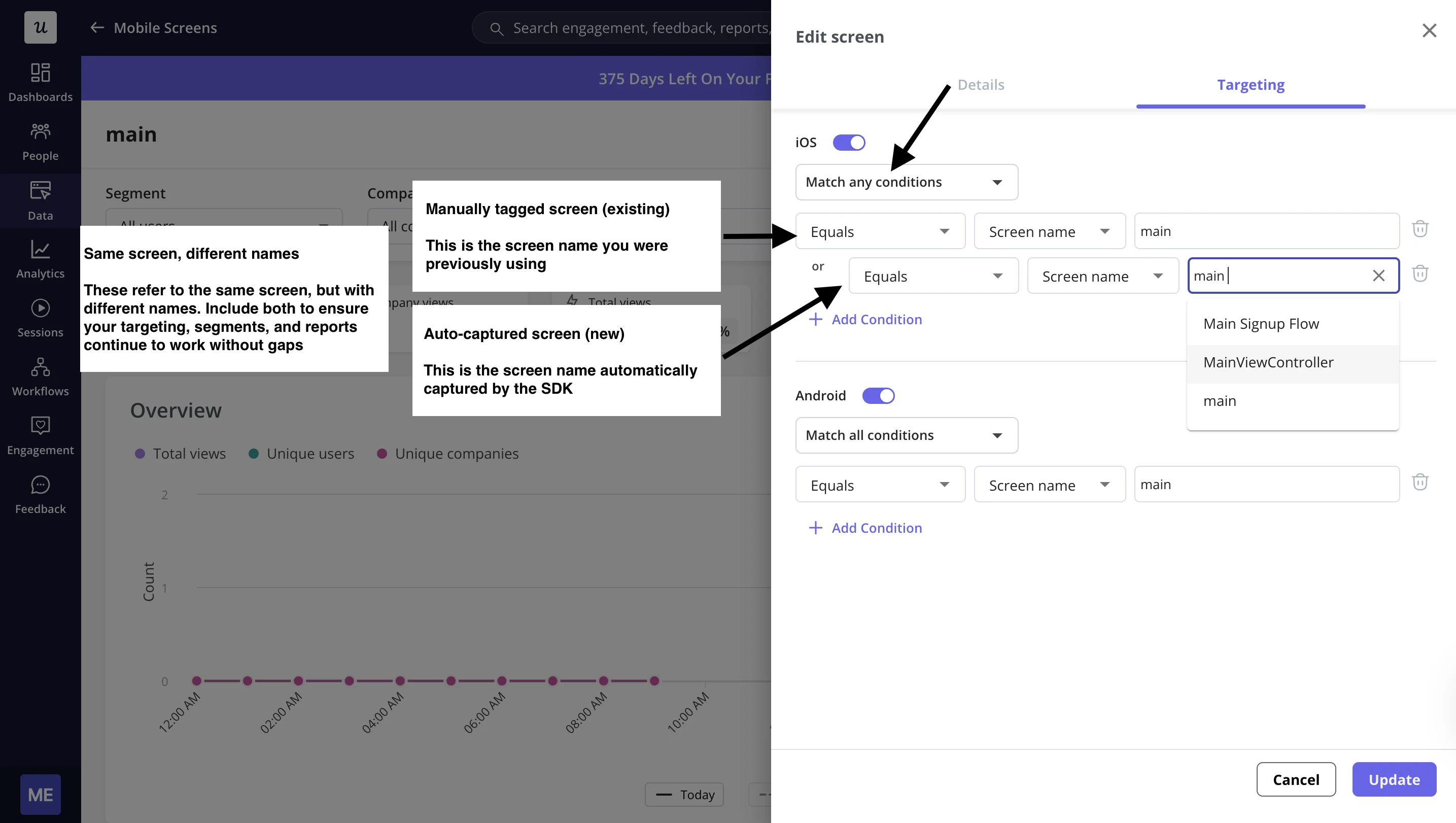Switch to the Targeting tab
Viewport: 1456px width, 823px height.
[1250, 85]
